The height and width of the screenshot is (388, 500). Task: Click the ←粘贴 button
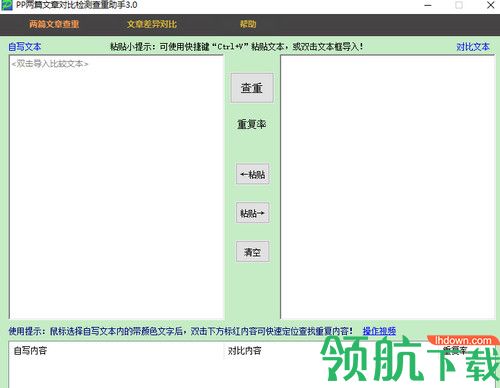tap(253, 174)
